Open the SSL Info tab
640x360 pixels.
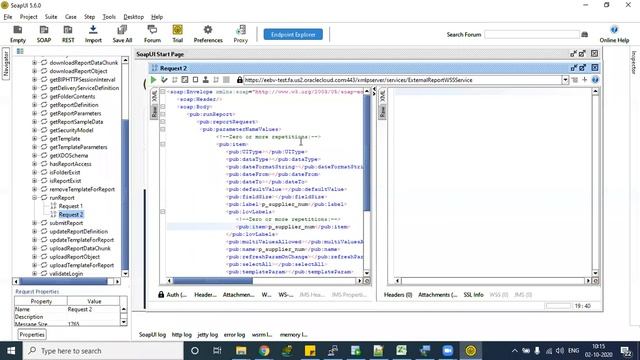point(473,294)
